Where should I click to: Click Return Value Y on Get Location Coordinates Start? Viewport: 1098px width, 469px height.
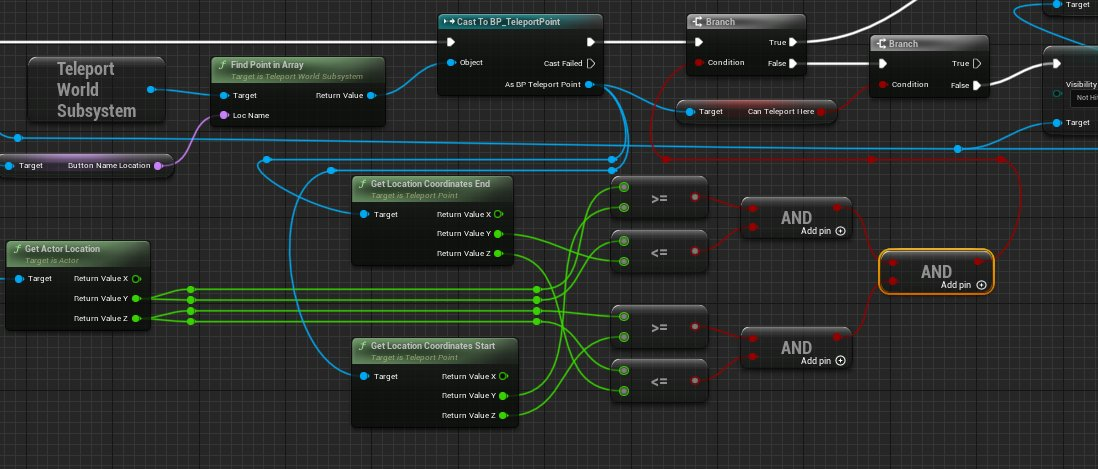(503, 396)
